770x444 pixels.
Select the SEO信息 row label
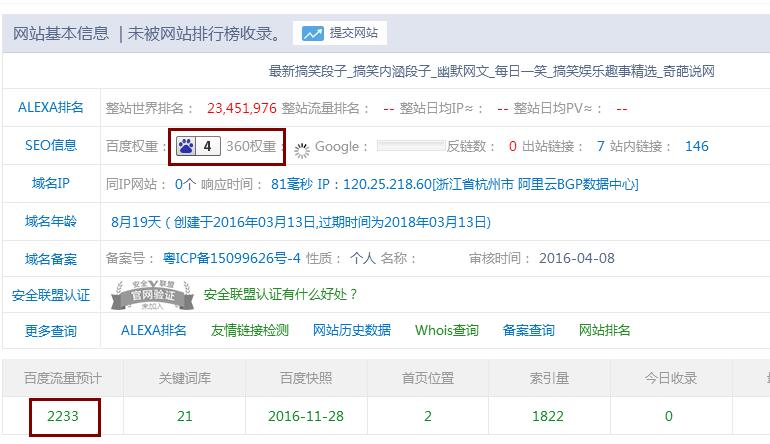51,145
